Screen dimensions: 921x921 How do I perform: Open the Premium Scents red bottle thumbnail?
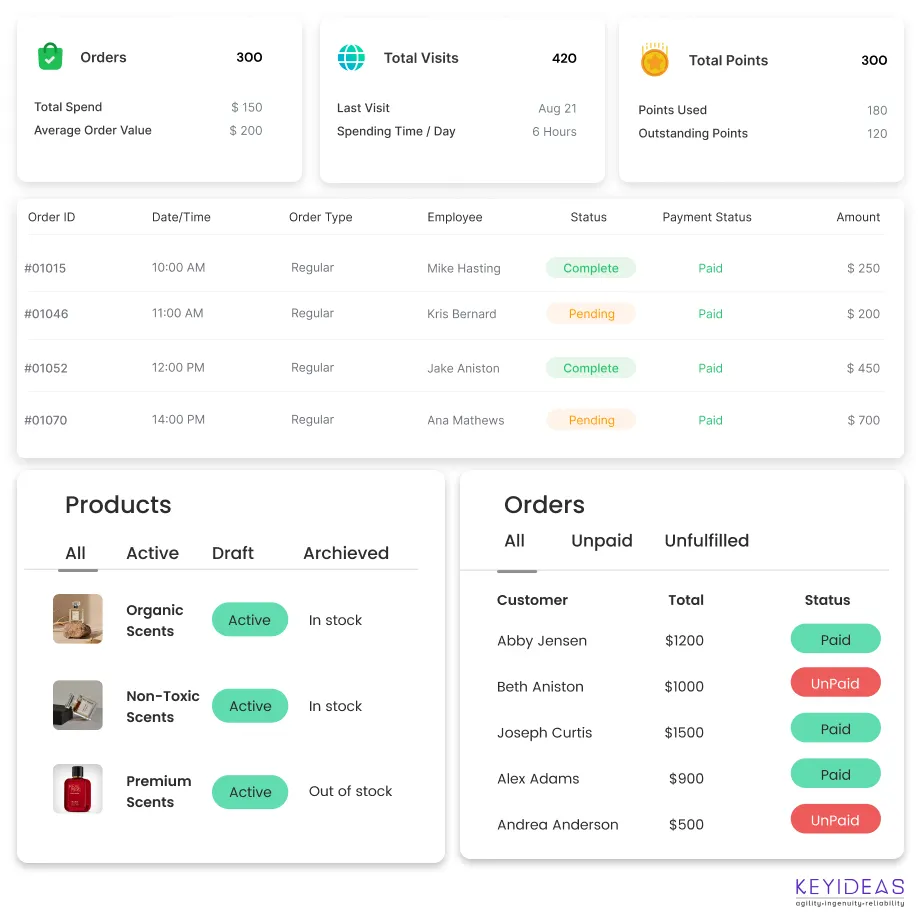(78, 788)
